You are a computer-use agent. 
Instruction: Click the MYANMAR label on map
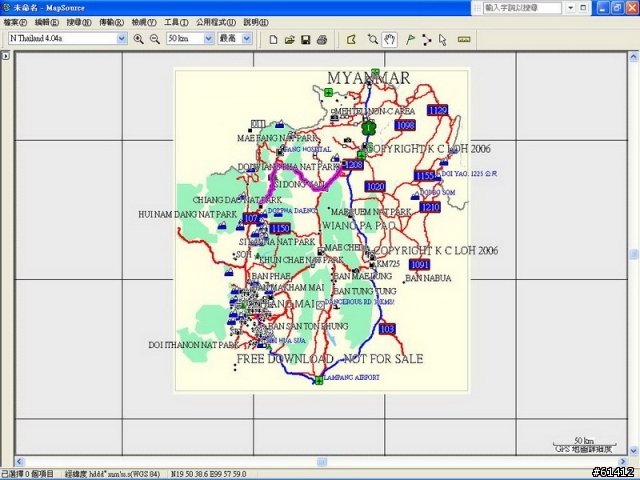pos(369,78)
